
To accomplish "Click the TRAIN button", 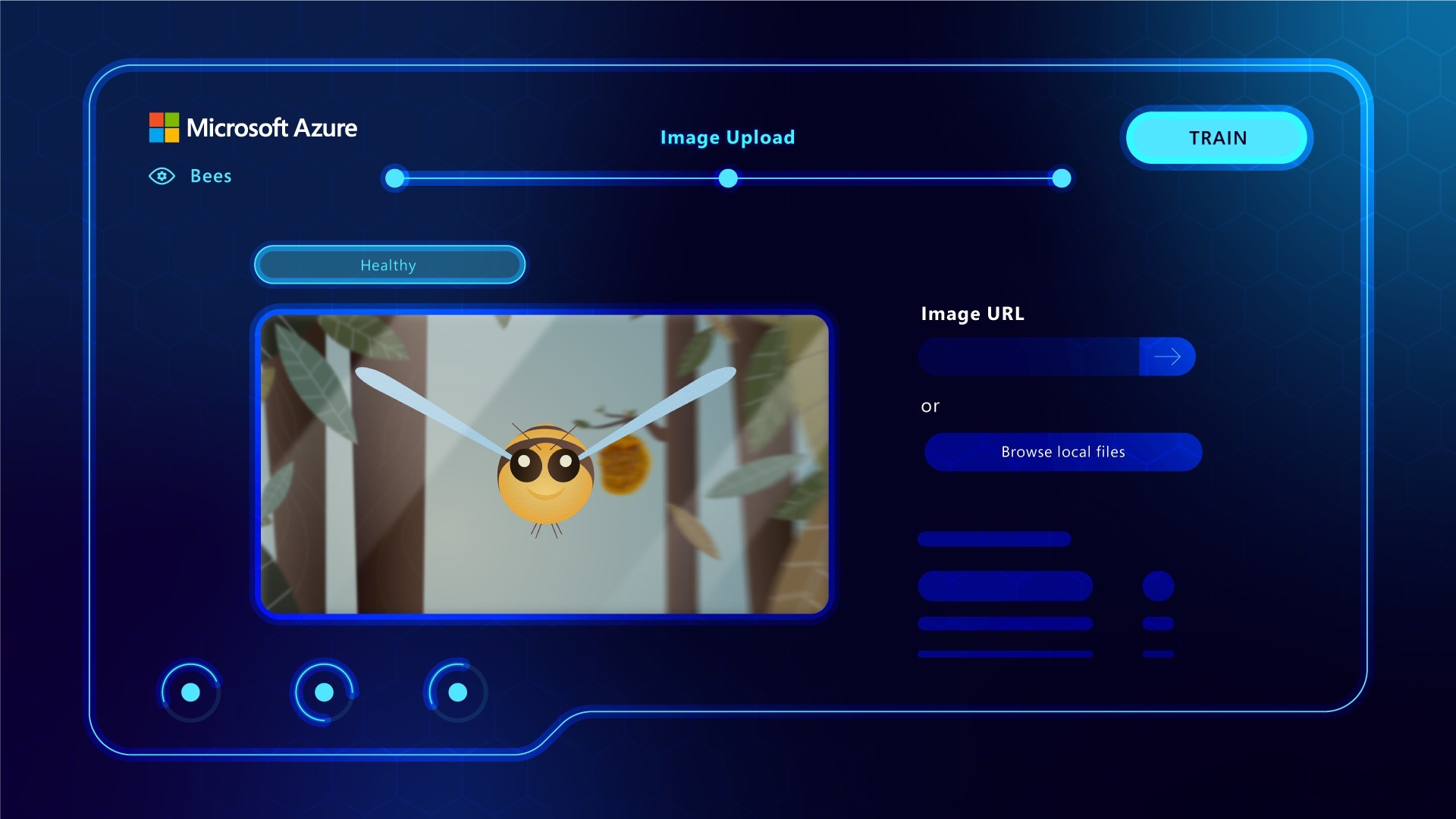I will (x=1216, y=138).
